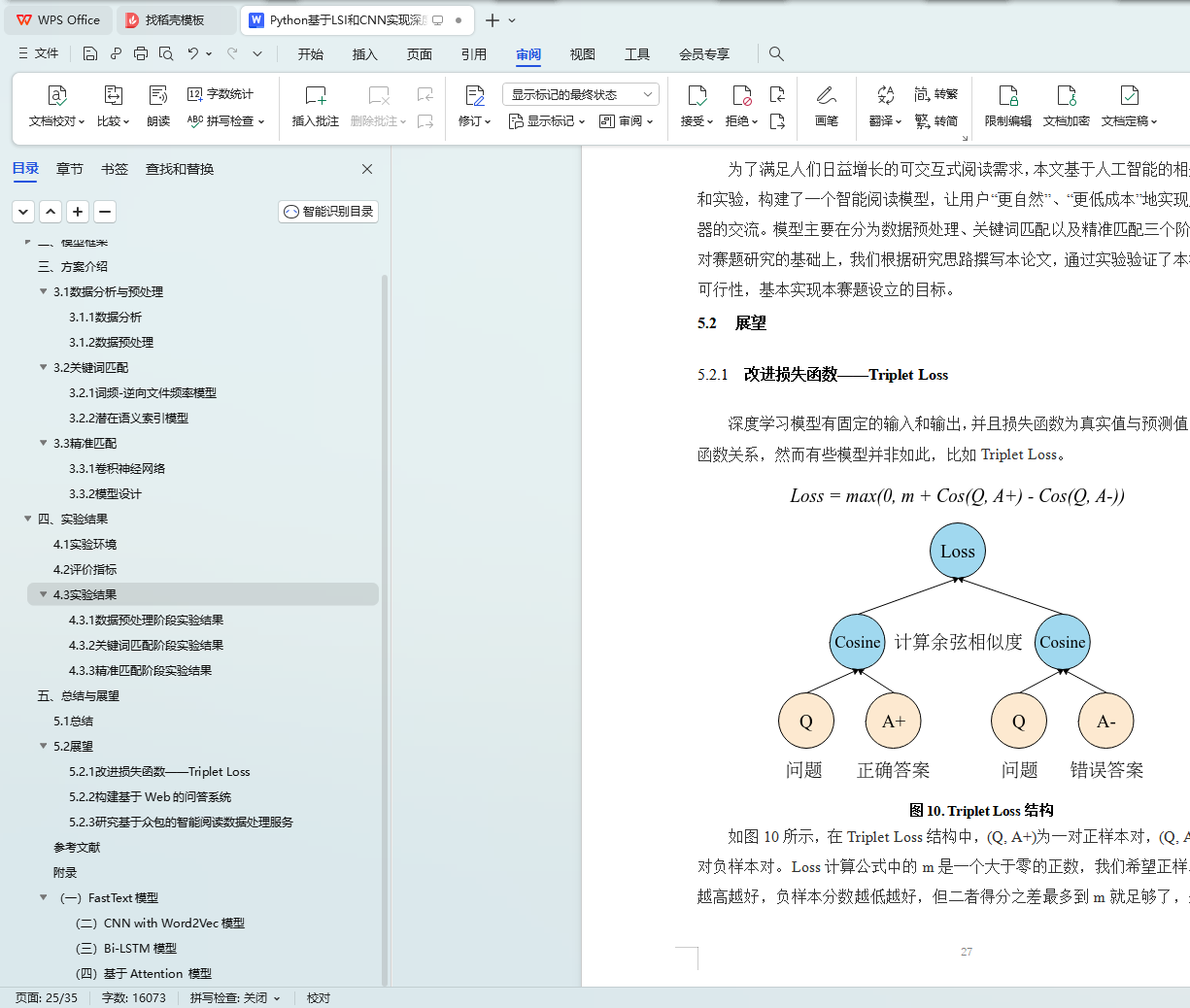Switch to 查找和替换 pane tab
1190x1008 pixels.
click(180, 169)
